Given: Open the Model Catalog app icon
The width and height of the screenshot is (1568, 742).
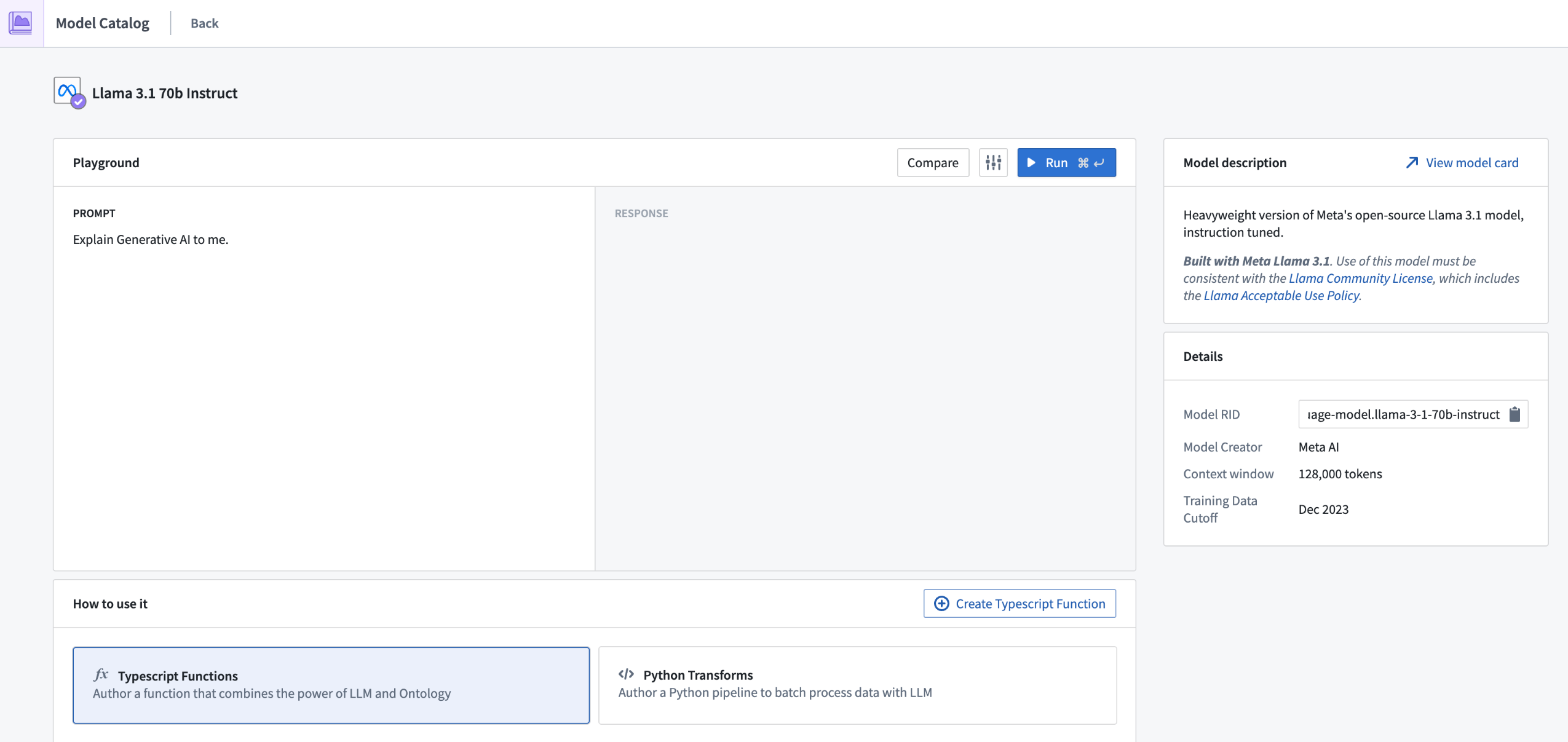Looking at the screenshot, I should tap(21, 23).
